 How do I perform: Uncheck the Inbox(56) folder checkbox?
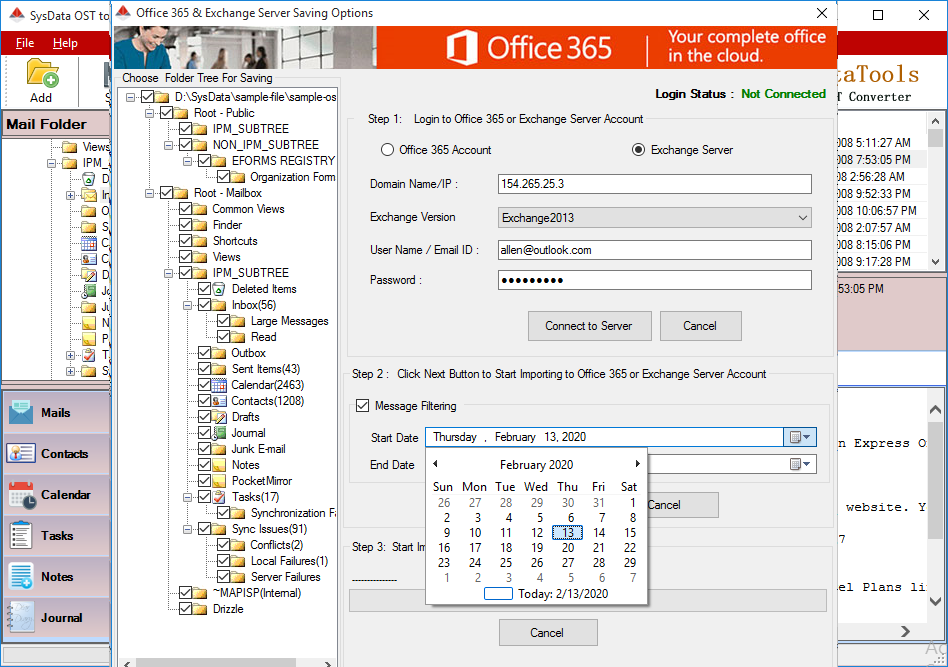point(204,305)
